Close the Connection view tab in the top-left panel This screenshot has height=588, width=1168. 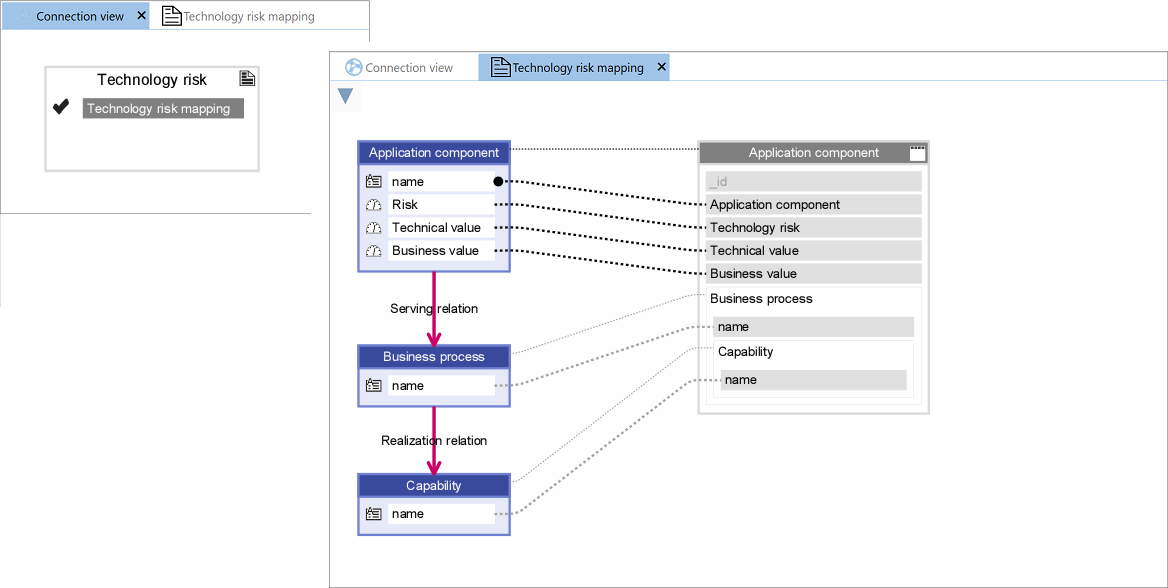click(x=141, y=16)
